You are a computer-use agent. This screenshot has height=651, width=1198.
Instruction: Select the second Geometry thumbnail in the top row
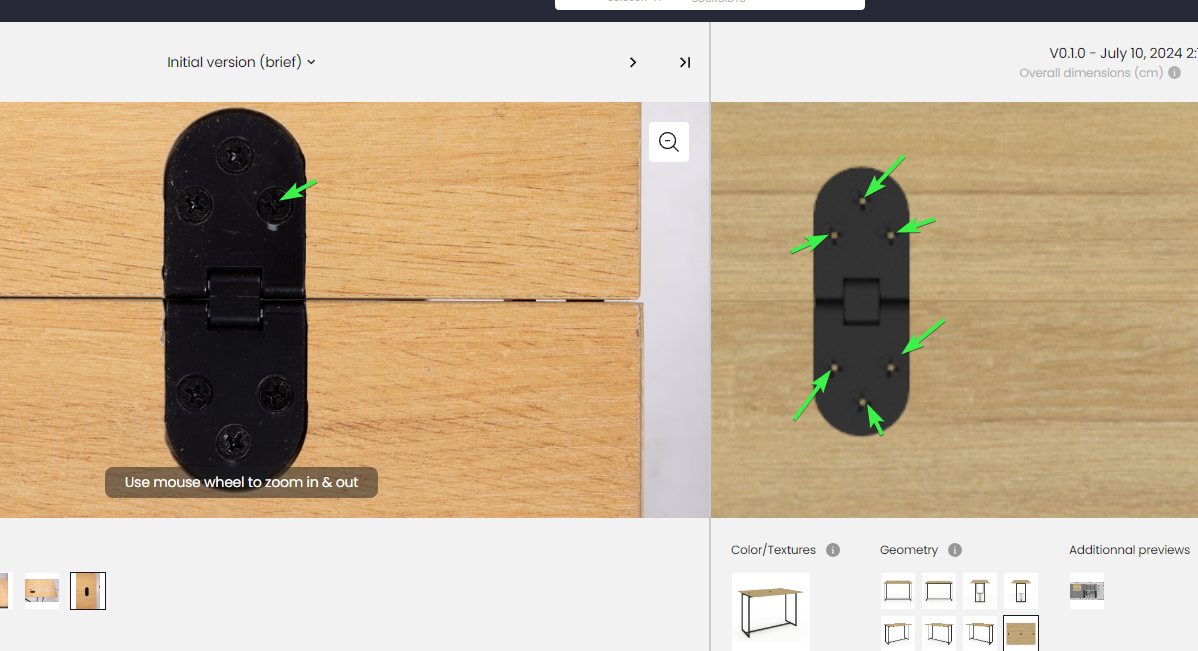(939, 591)
